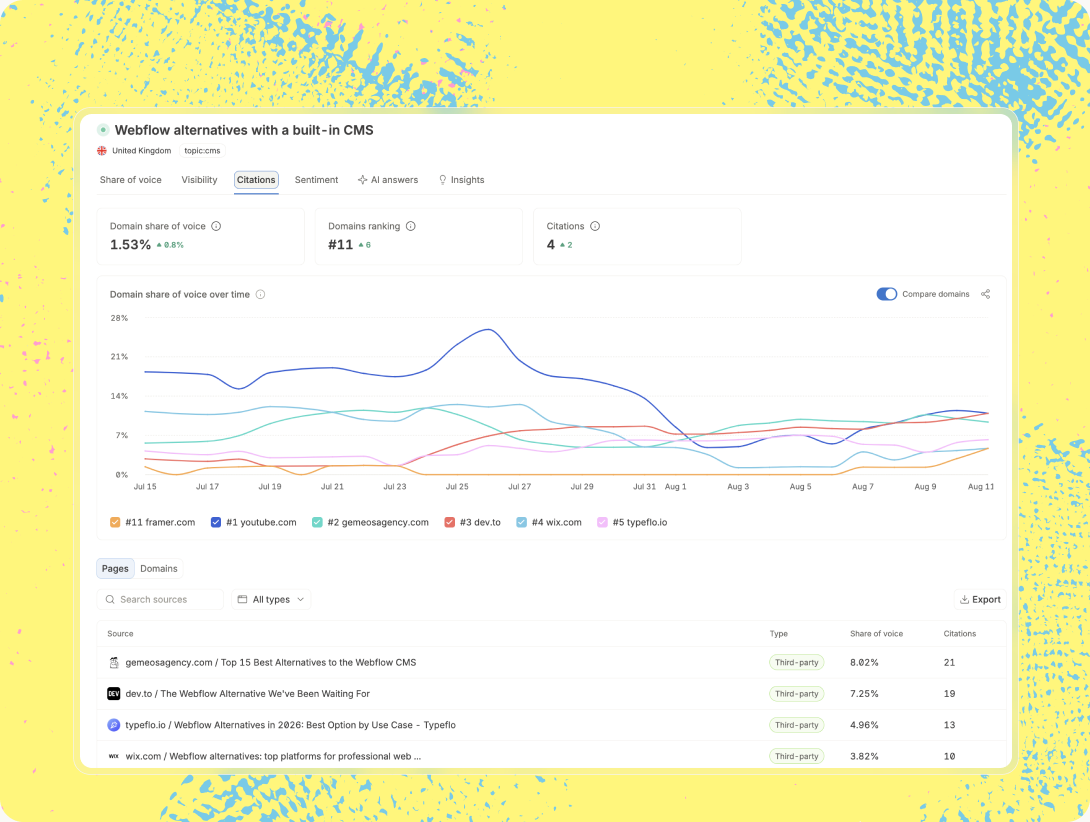
Task: Uncheck the #4 wix.com legend checkbox
Action: (522, 522)
